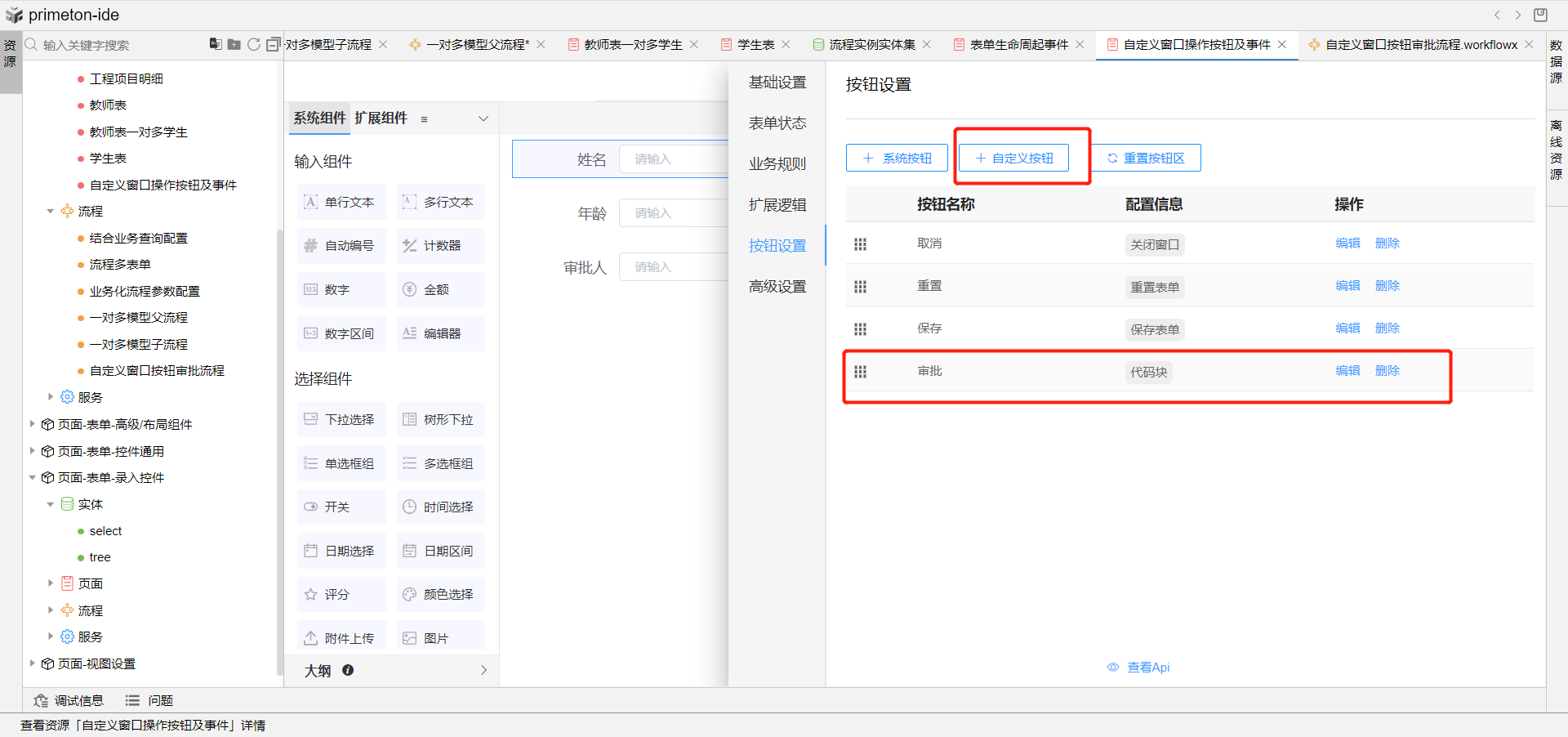
Task: Open 高级设置 settings section
Action: pyautogui.click(x=777, y=286)
